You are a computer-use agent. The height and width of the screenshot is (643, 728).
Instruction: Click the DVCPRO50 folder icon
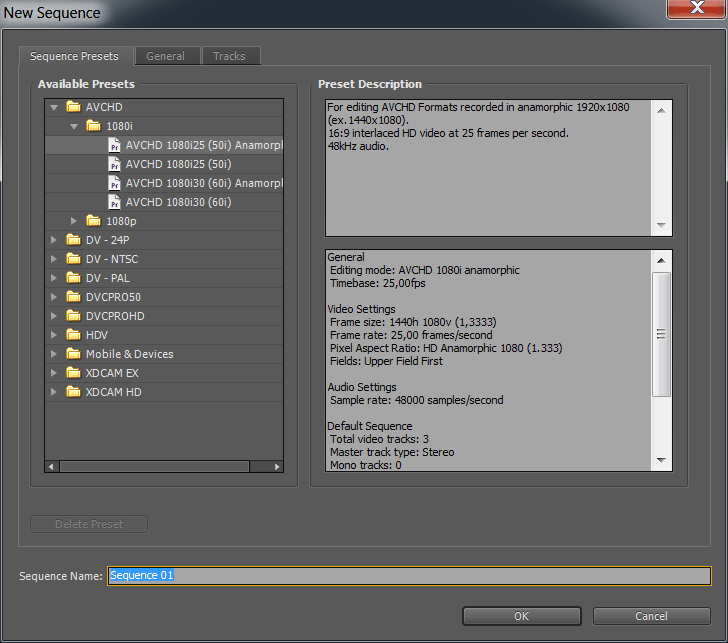[x=73, y=297]
